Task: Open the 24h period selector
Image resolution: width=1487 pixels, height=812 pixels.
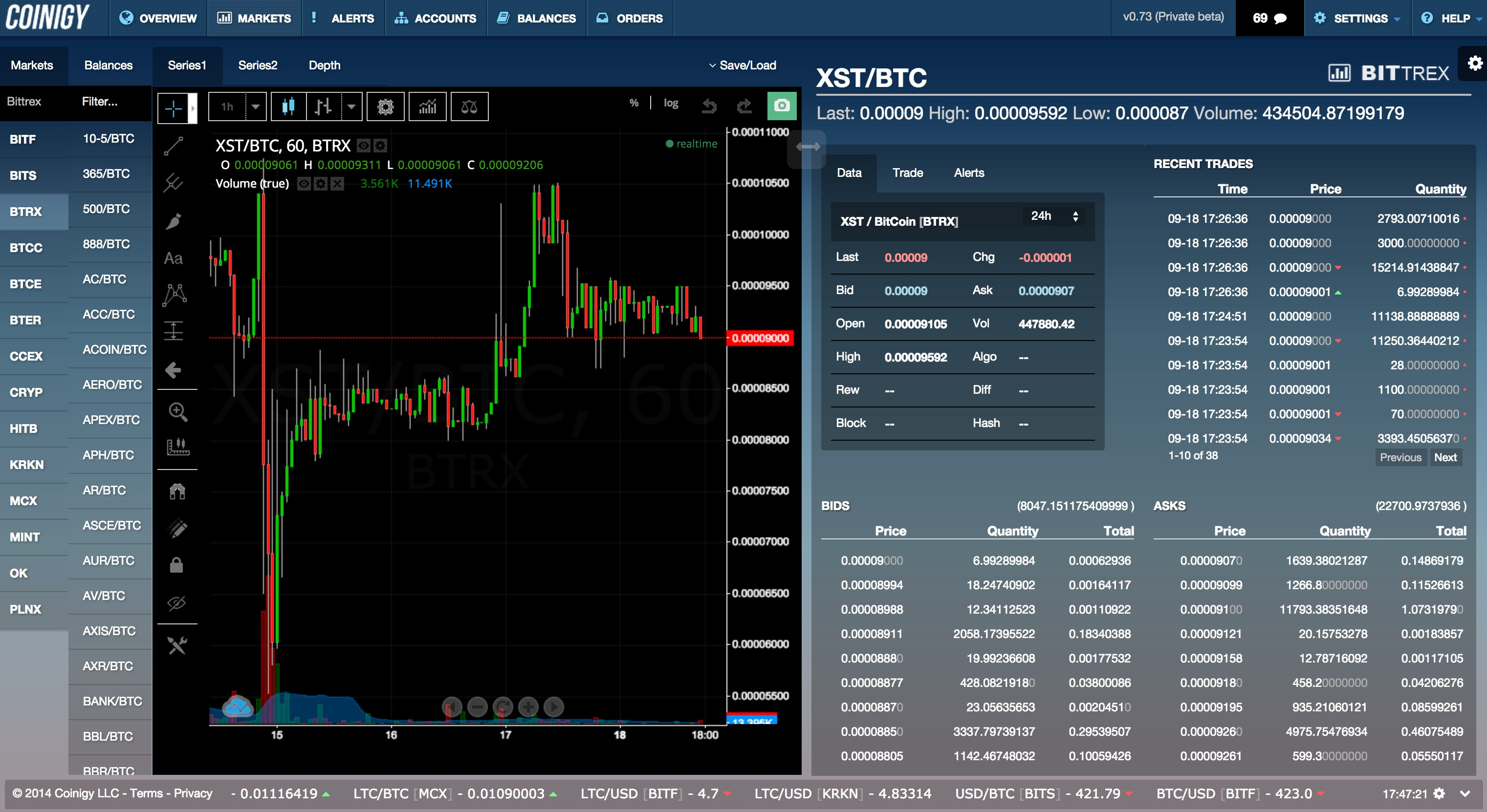Action: coord(1054,216)
